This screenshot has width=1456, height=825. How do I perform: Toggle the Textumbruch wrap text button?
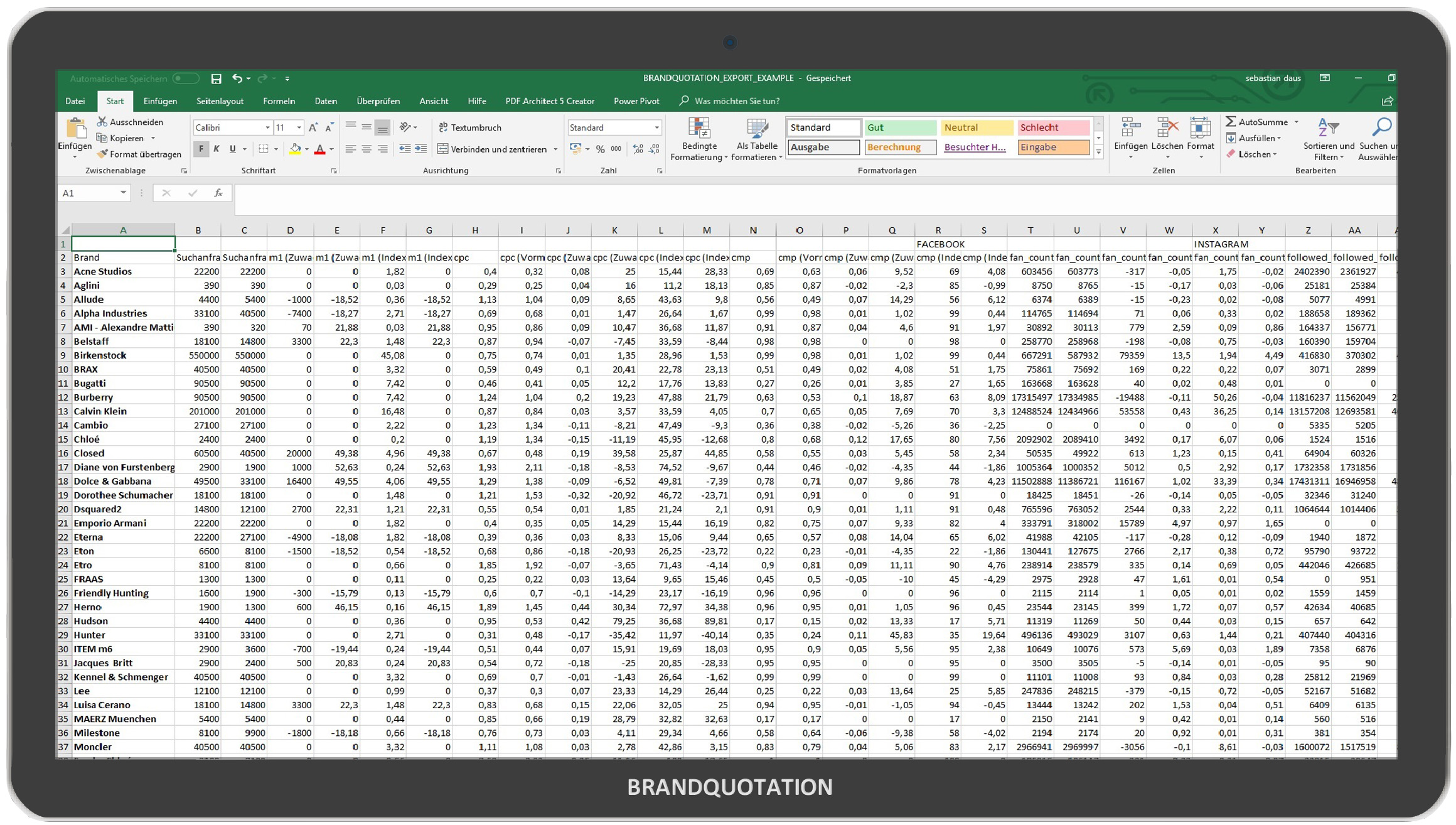470,127
